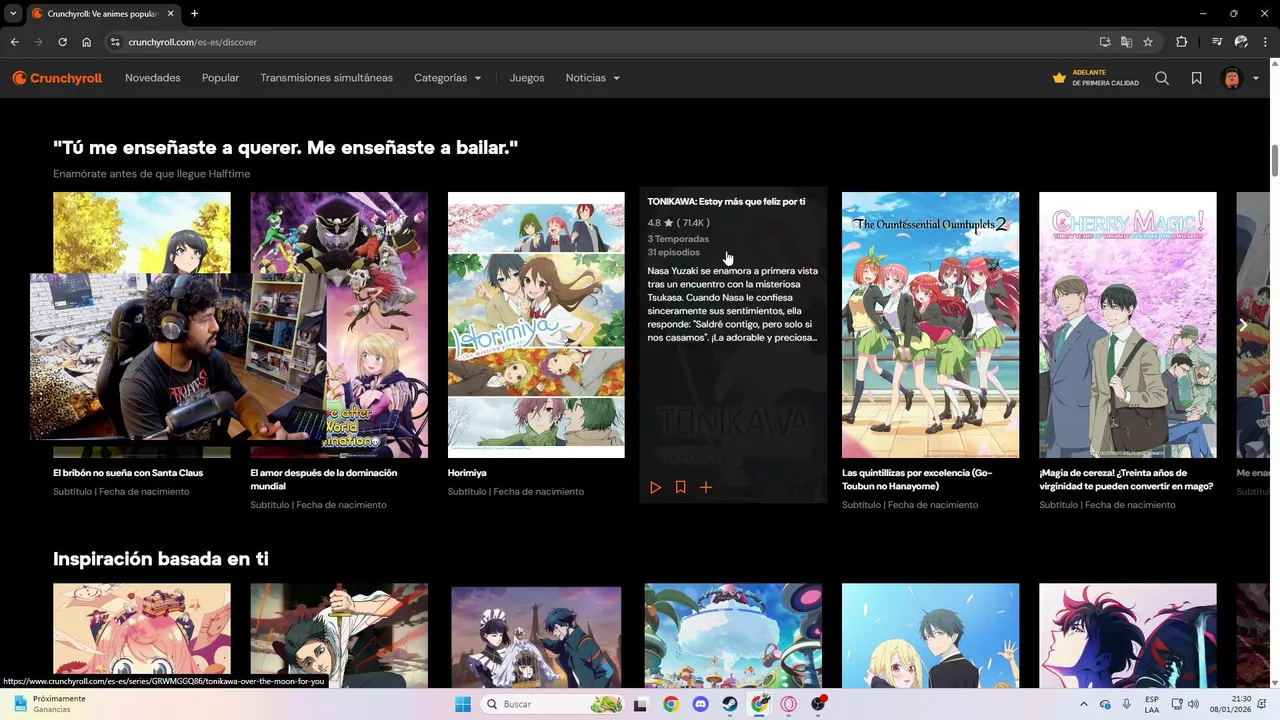Open the Crunchyroll watchlist bookmark icon
This screenshot has width=1280, height=720.
(x=1196, y=78)
